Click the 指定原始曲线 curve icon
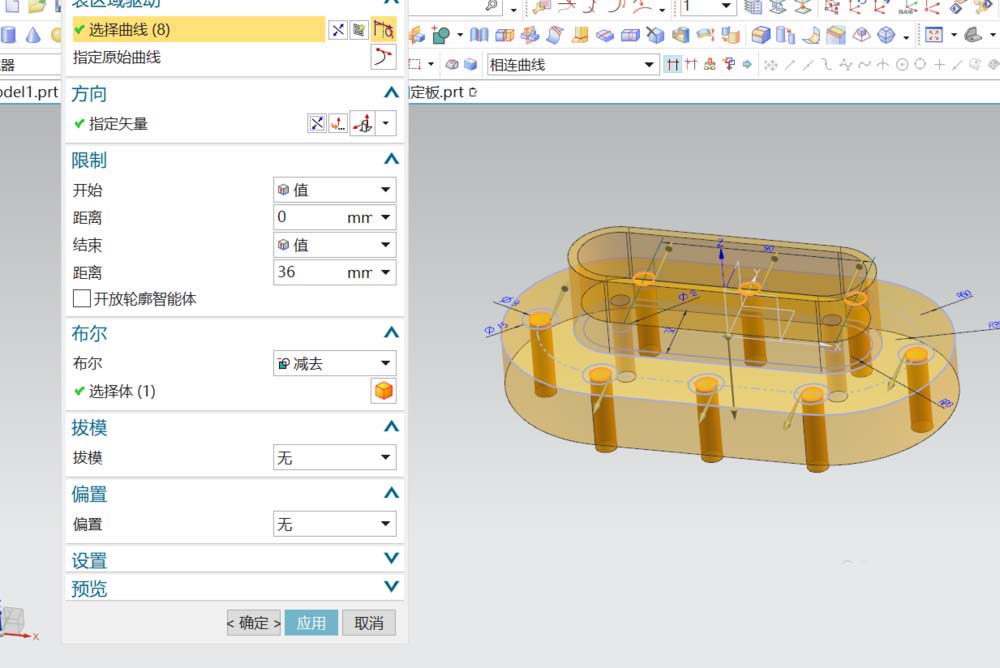The height and width of the screenshot is (668, 1000). click(x=383, y=57)
